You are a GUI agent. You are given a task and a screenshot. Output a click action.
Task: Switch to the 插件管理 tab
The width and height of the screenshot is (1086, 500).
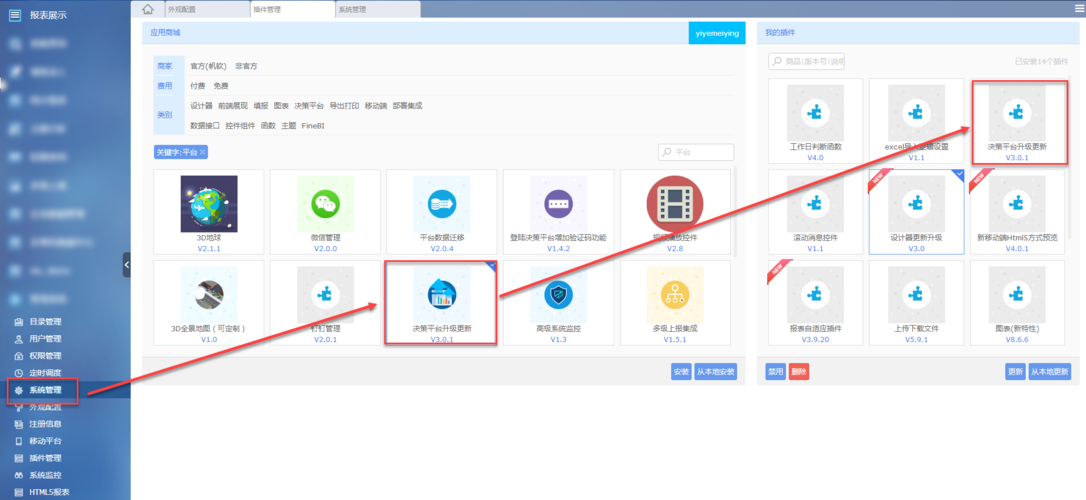[x=292, y=10]
